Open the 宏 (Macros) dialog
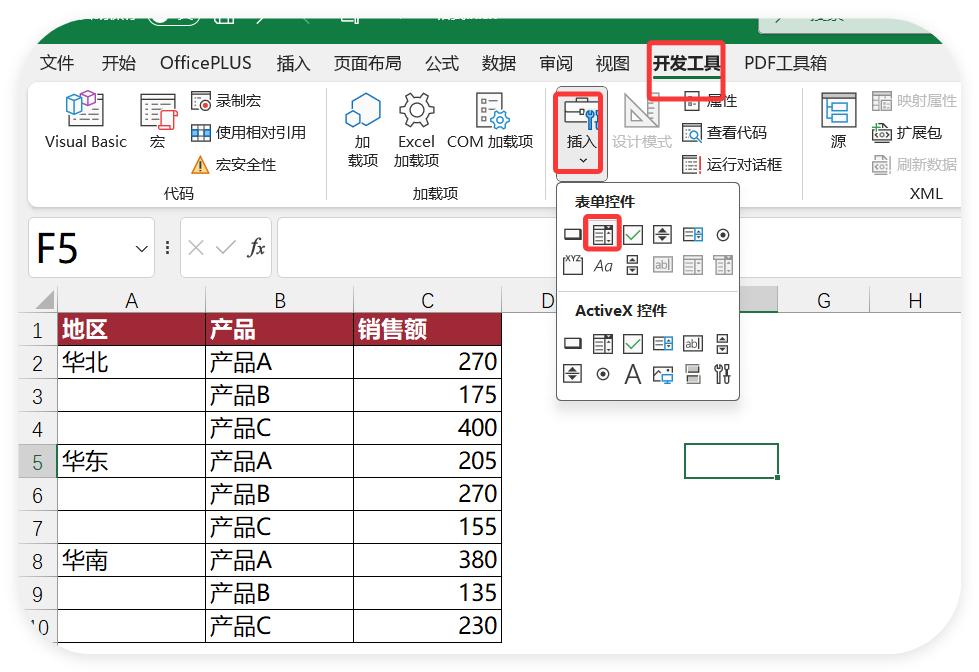This screenshot has width=979, height=672. 157,121
